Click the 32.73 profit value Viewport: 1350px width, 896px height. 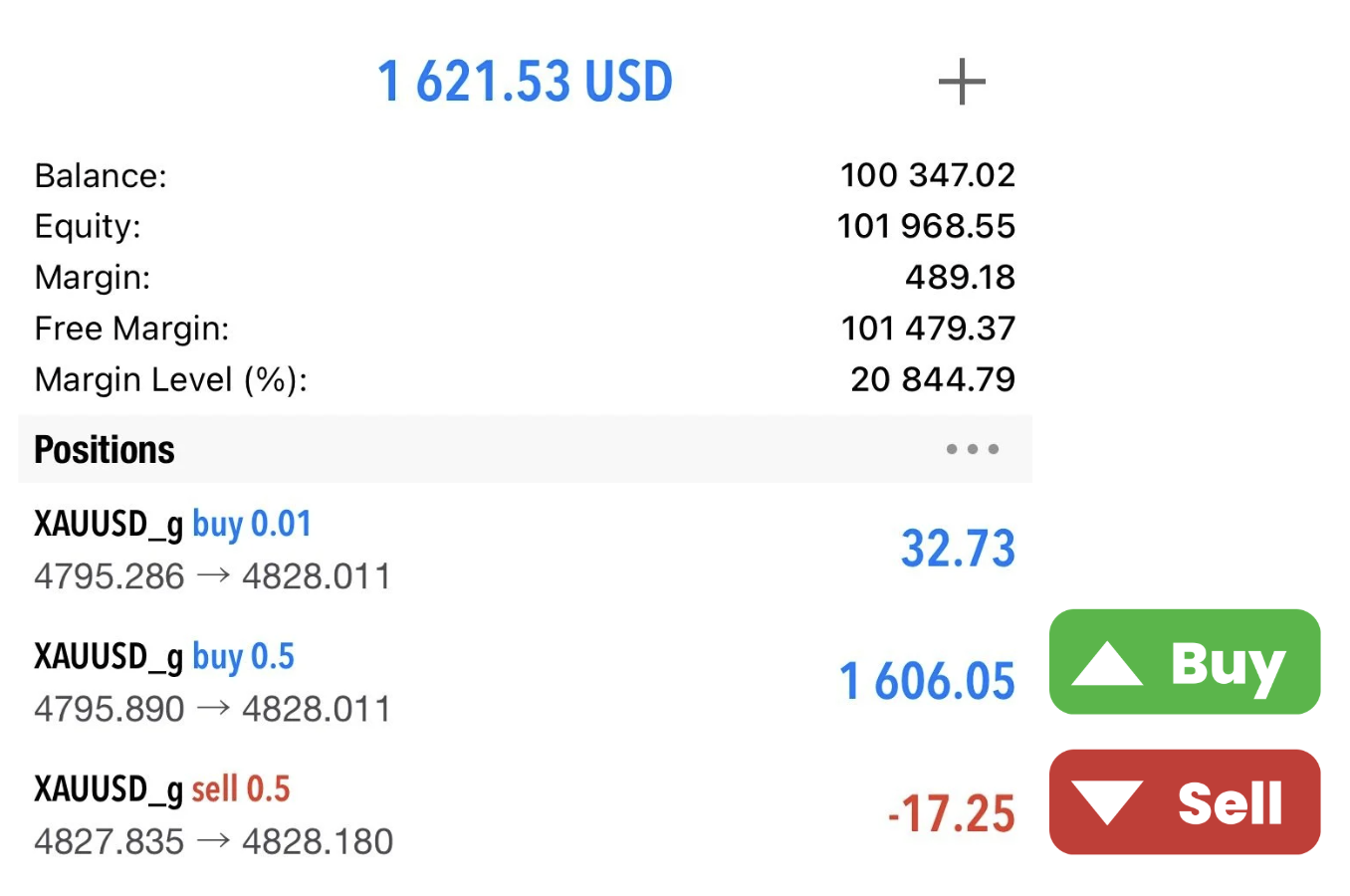958,549
